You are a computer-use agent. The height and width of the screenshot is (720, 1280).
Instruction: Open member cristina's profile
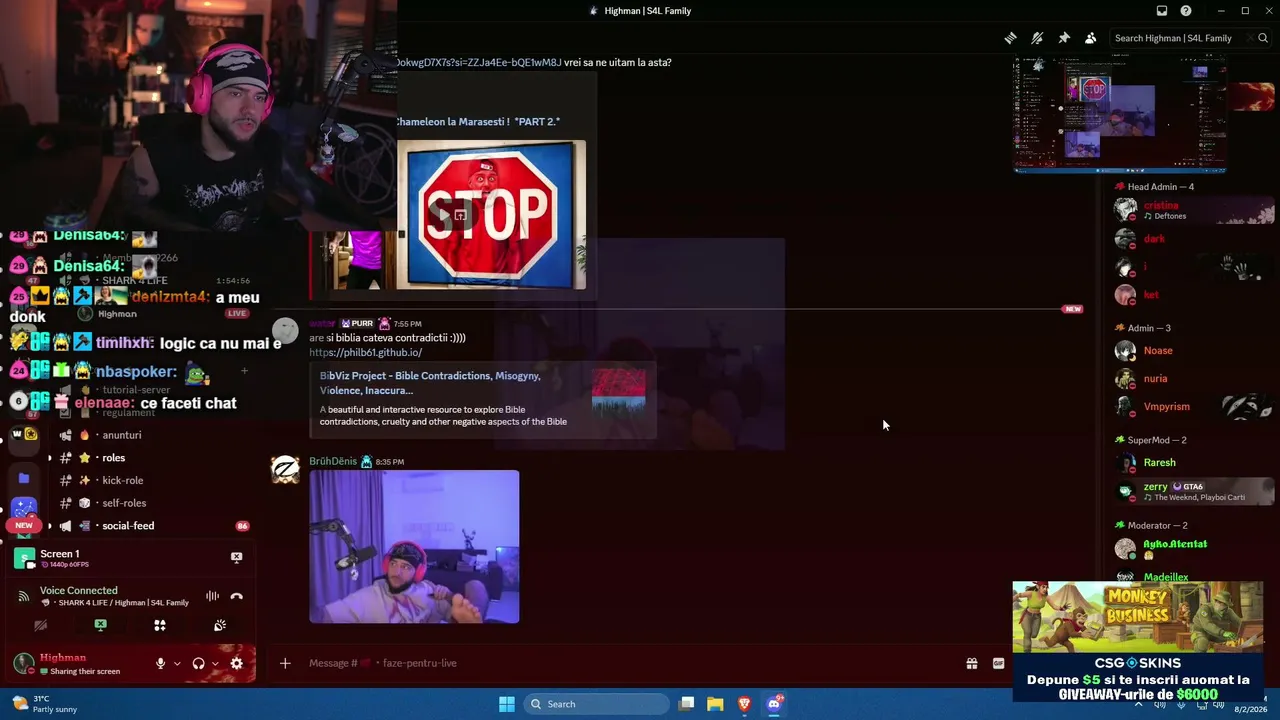[1194, 210]
